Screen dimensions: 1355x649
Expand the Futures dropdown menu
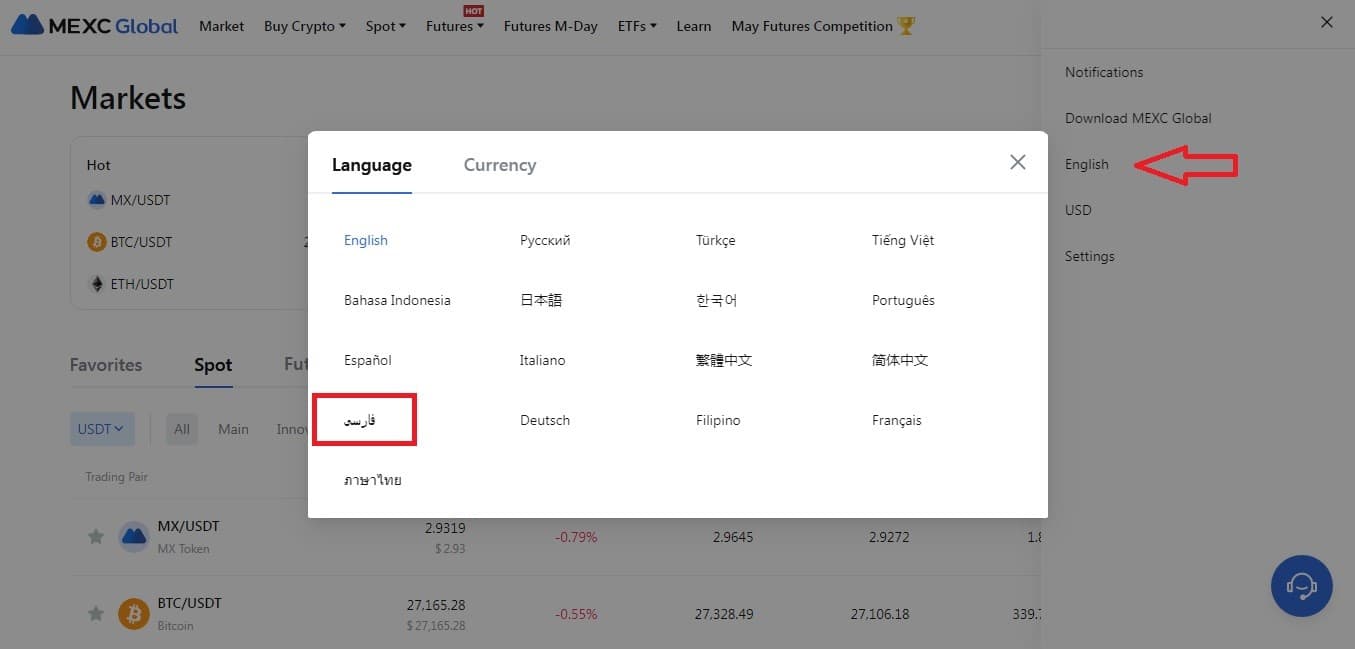[455, 26]
